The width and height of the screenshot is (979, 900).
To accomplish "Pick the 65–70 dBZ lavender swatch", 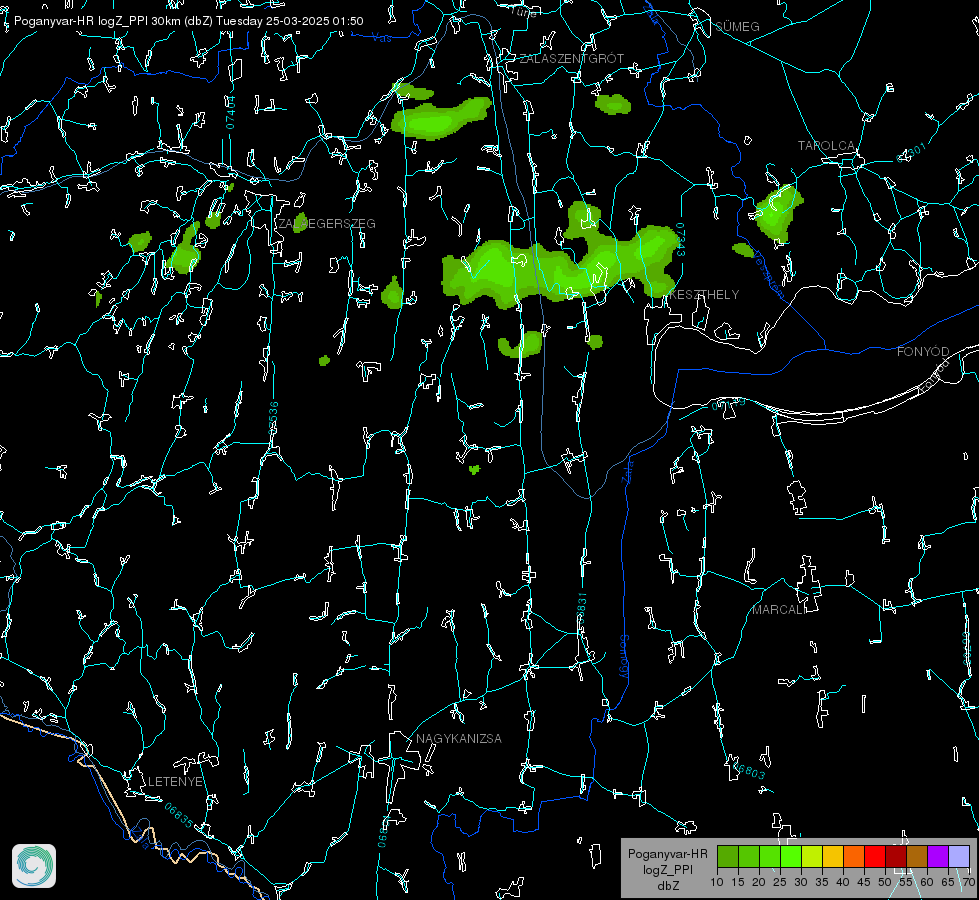I will click(x=959, y=856).
